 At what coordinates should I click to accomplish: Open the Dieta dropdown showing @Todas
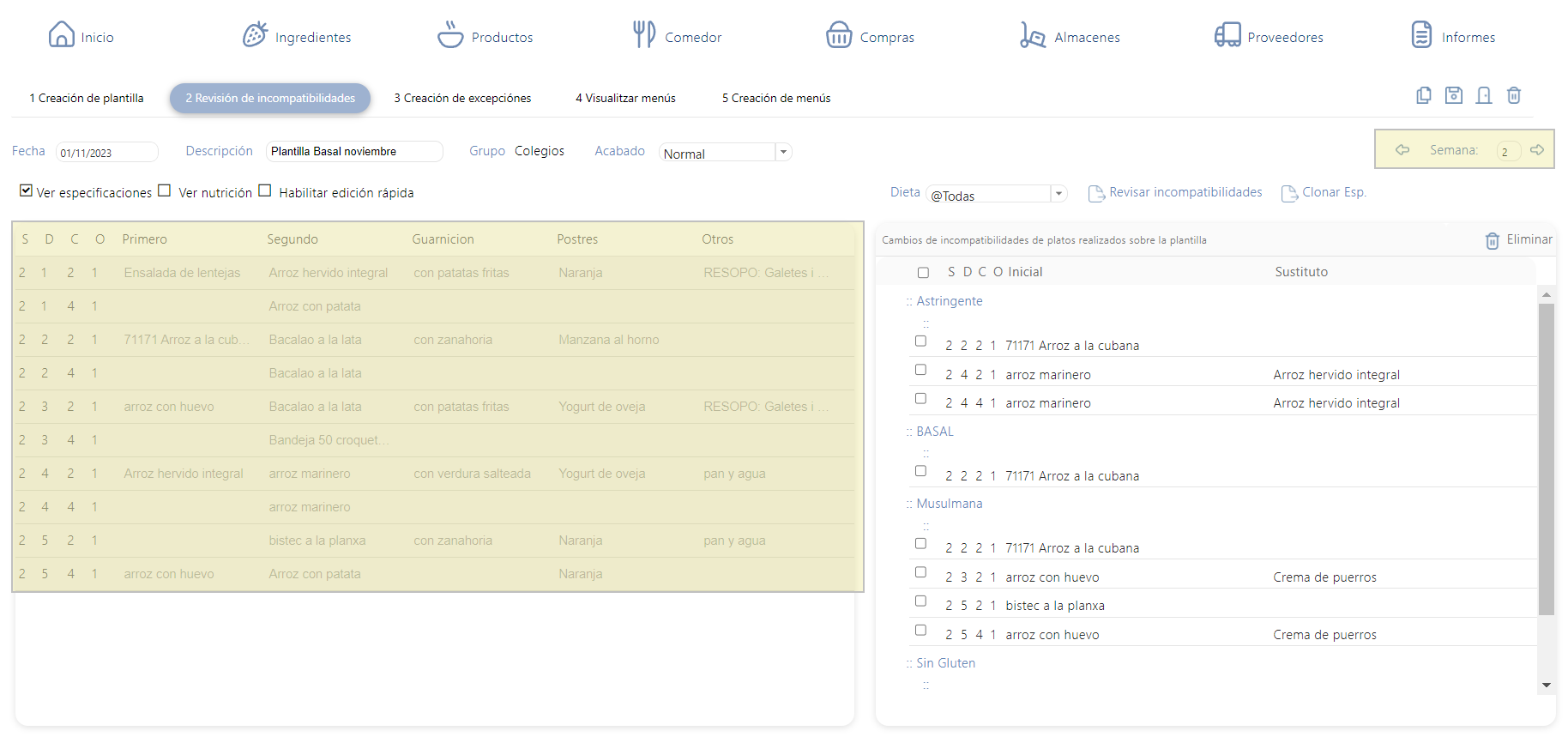[x=1058, y=194]
